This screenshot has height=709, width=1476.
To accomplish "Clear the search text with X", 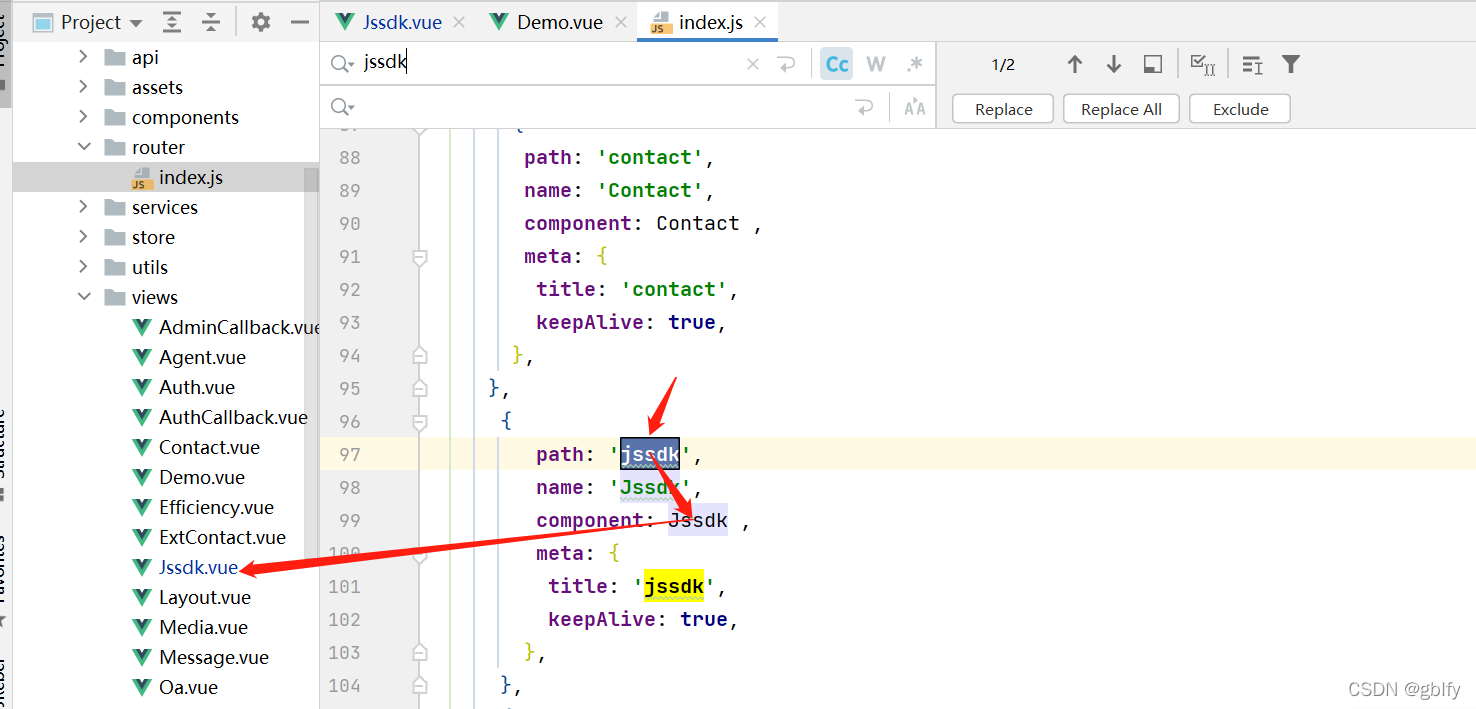I will tap(753, 64).
